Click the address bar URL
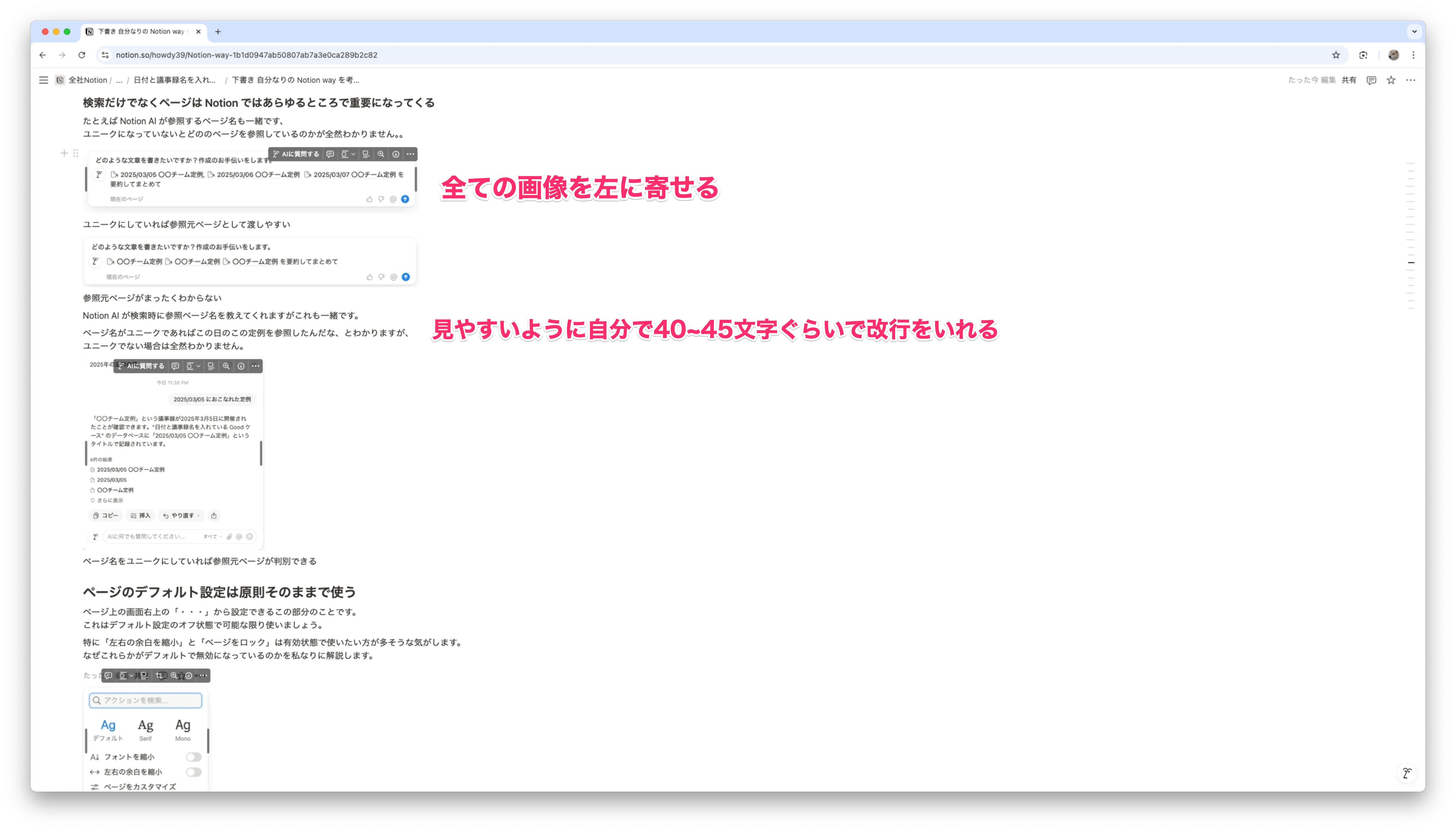The height and width of the screenshot is (832, 1456). (x=246, y=55)
